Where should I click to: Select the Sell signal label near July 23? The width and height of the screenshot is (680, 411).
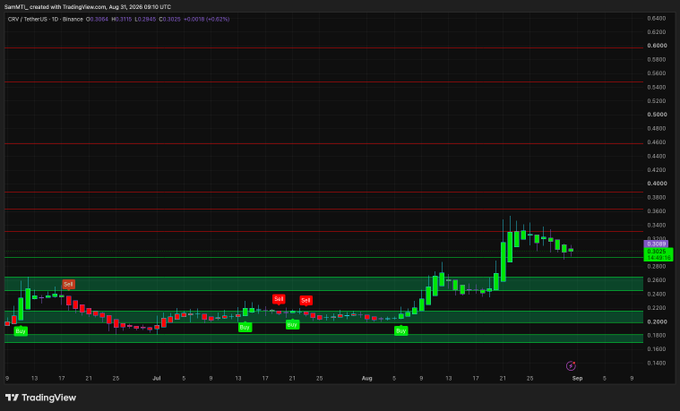click(x=306, y=300)
